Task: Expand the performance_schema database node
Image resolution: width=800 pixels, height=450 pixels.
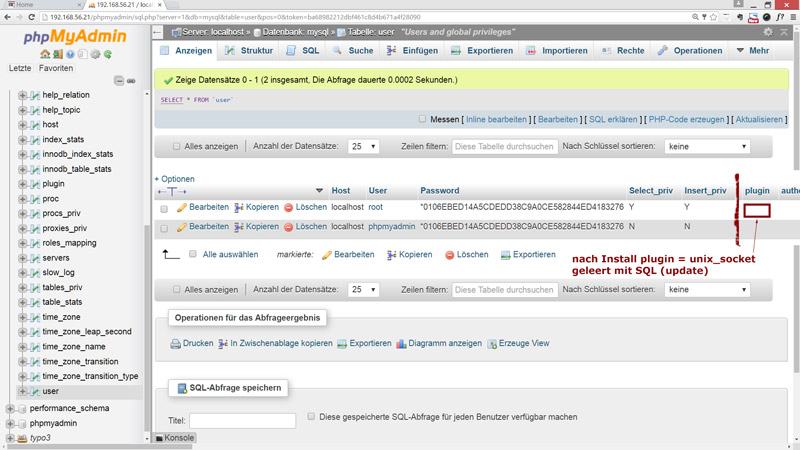Action: [x=10, y=409]
